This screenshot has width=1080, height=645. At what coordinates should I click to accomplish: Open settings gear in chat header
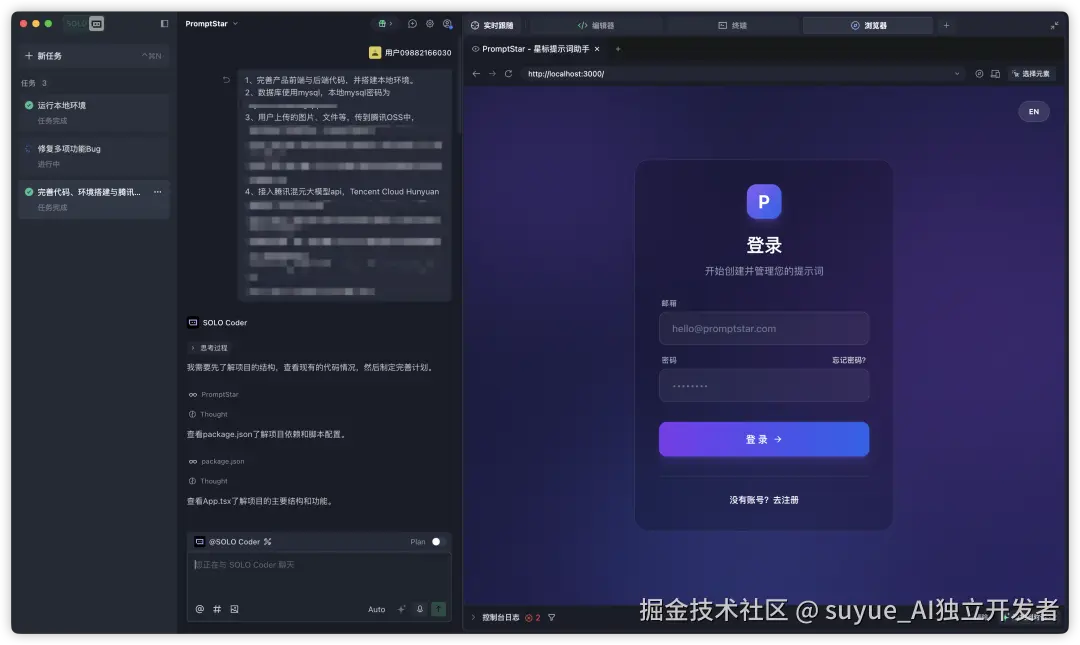point(430,23)
